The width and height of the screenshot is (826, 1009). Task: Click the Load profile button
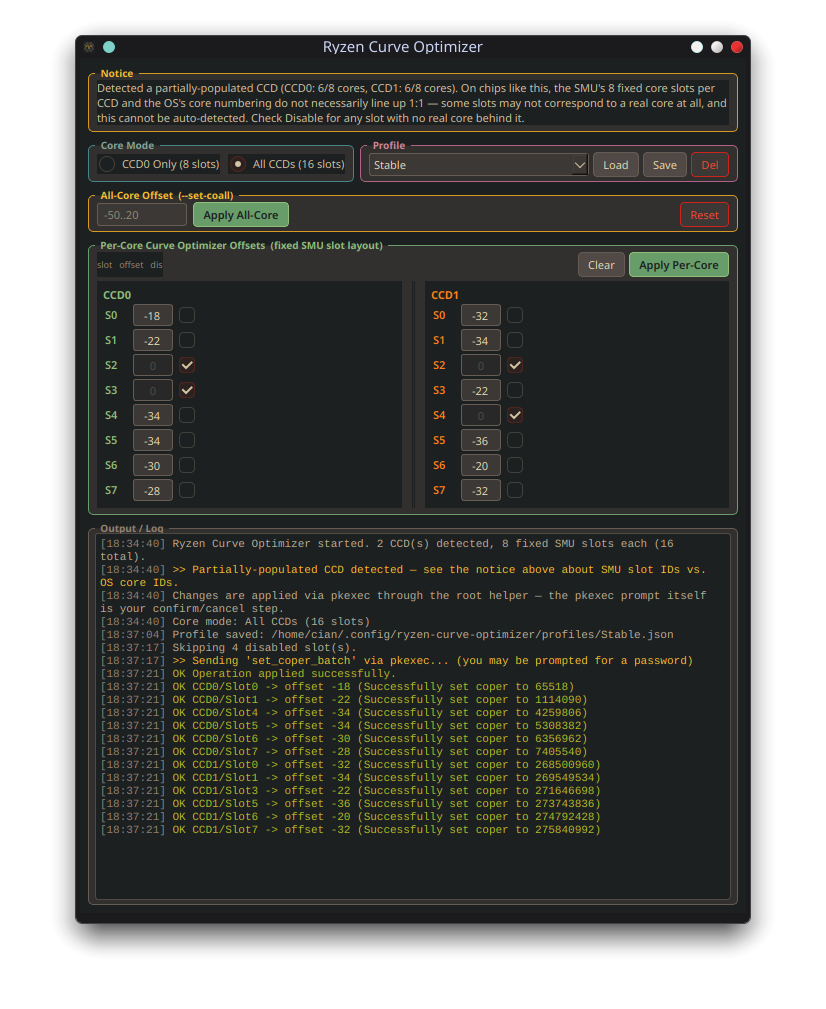(616, 165)
